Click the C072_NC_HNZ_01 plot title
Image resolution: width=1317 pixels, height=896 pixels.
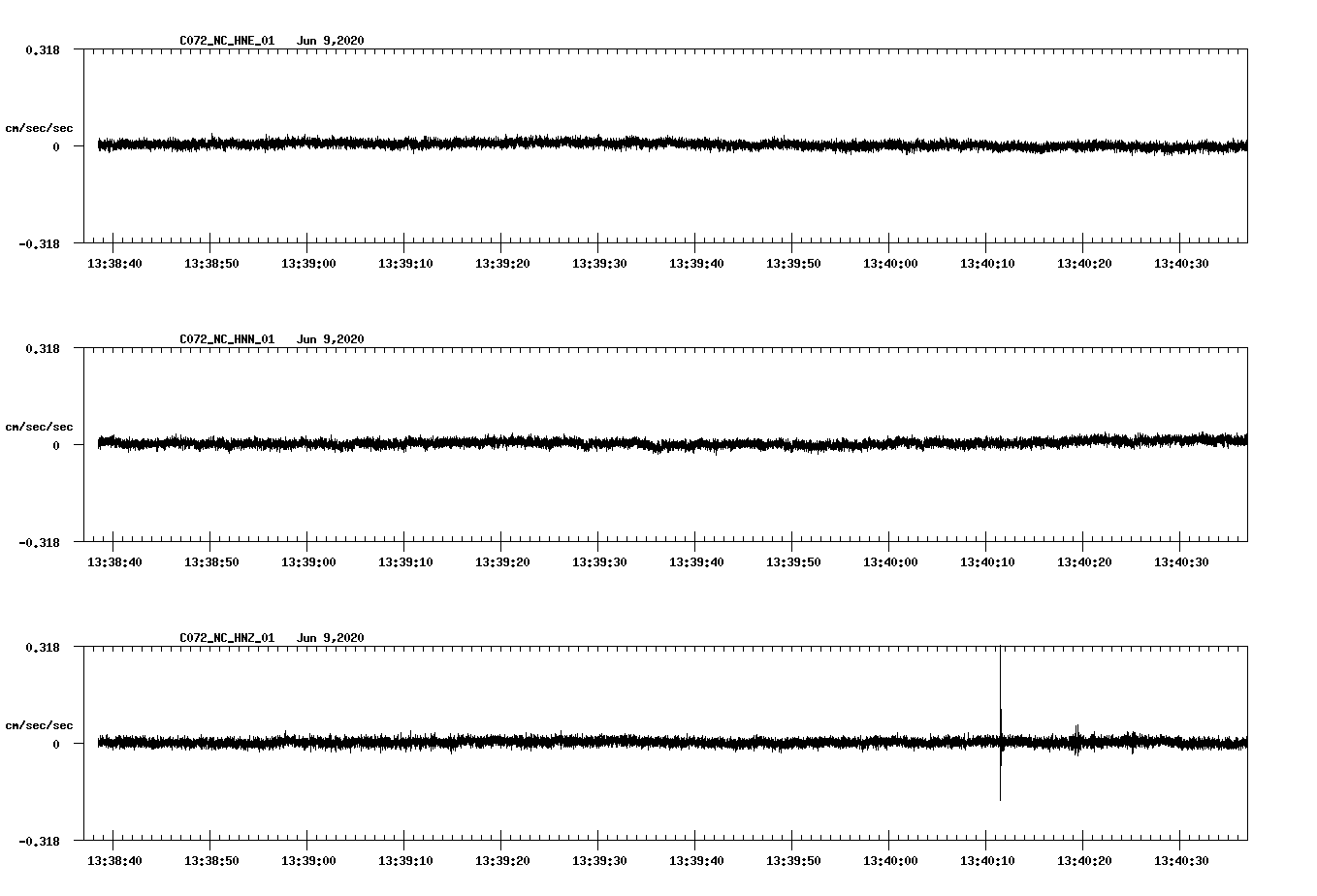[227, 638]
